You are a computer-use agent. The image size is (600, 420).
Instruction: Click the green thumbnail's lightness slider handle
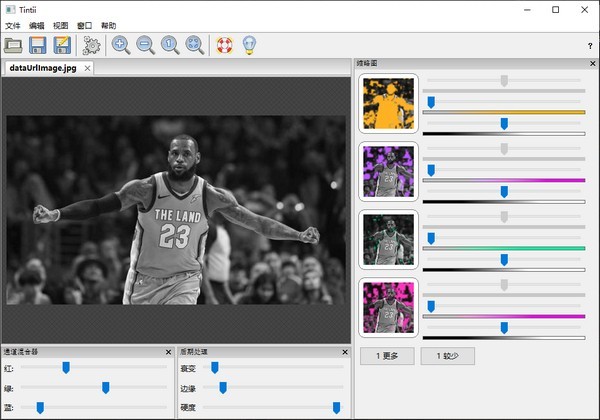[x=504, y=260]
